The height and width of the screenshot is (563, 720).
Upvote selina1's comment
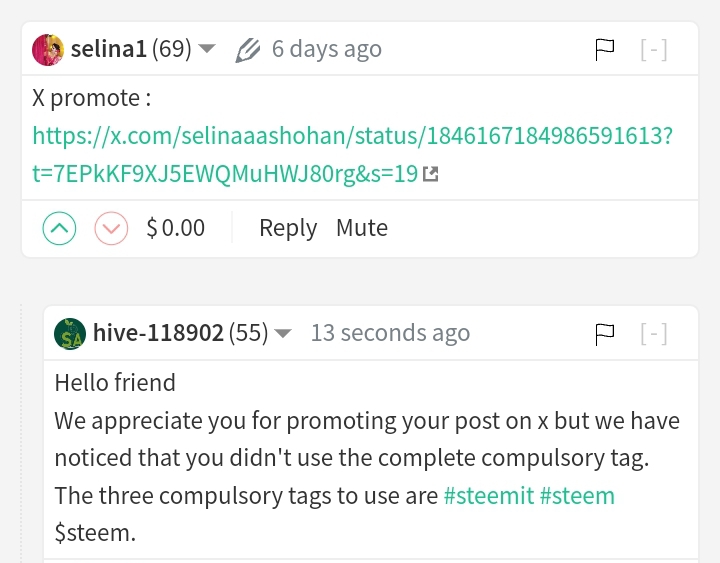tap(59, 228)
